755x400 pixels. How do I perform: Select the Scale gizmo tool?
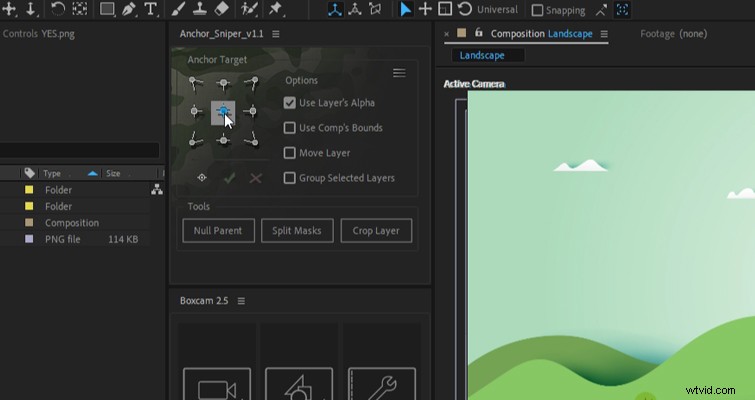[x=445, y=9]
